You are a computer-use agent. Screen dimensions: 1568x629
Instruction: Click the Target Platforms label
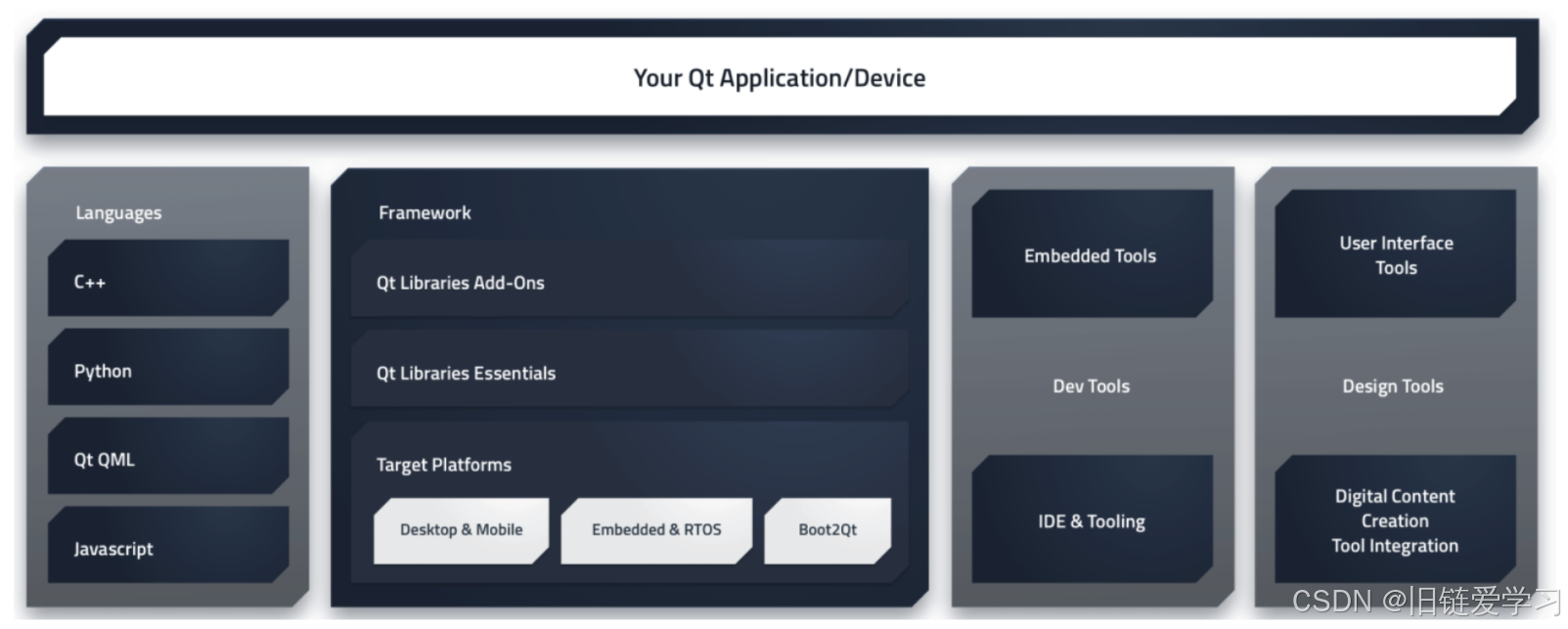pos(444,465)
